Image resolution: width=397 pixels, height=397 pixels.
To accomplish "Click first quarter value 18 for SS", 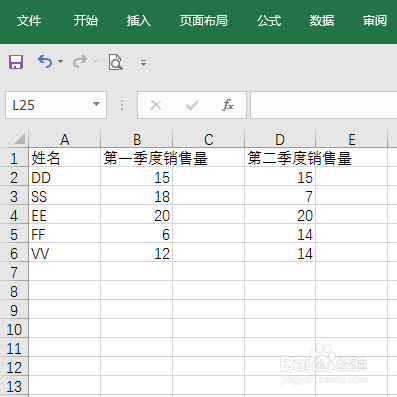I will [x=137, y=196].
